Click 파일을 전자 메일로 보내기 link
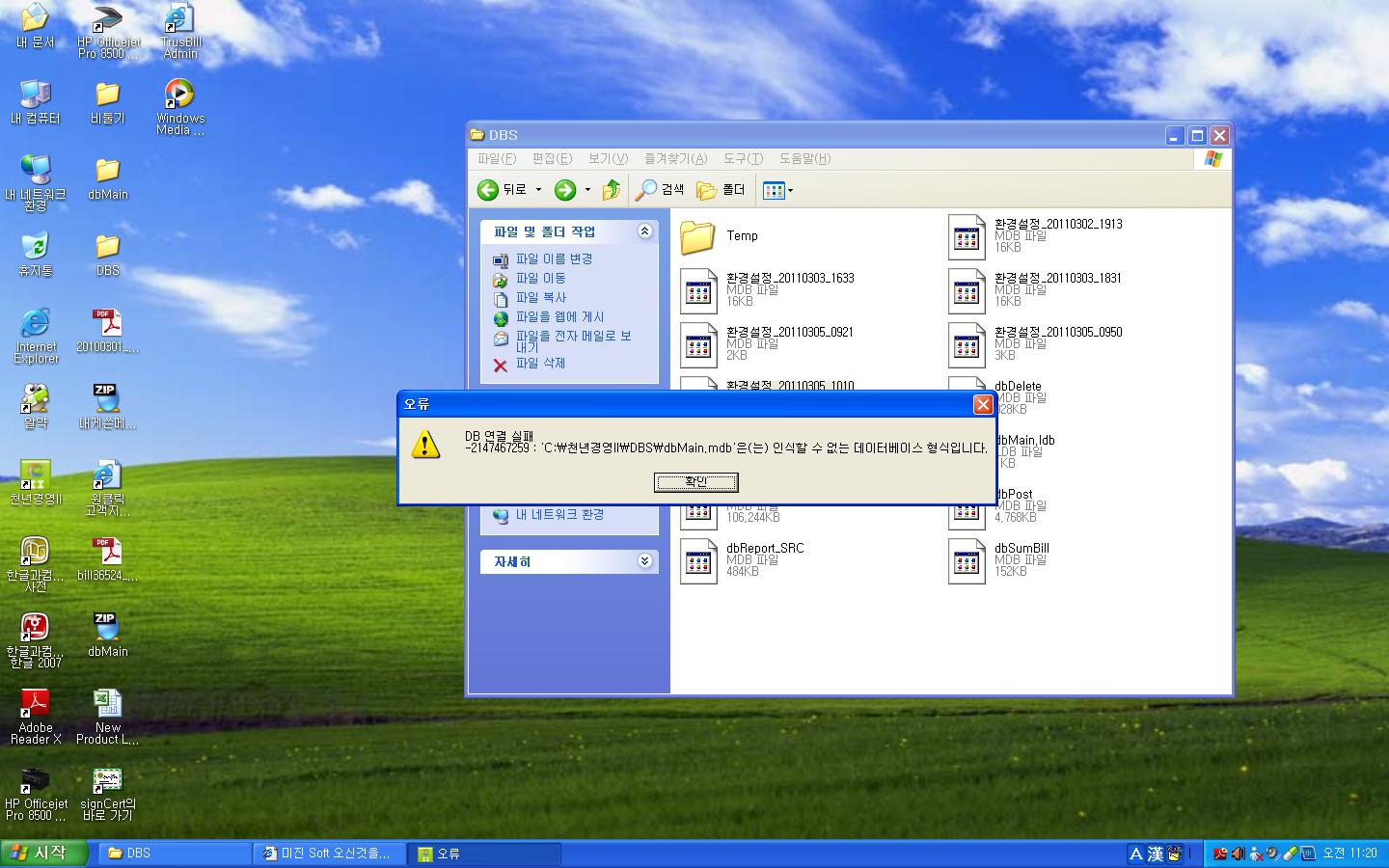Viewport: 1389px width, 868px height. pos(573,341)
